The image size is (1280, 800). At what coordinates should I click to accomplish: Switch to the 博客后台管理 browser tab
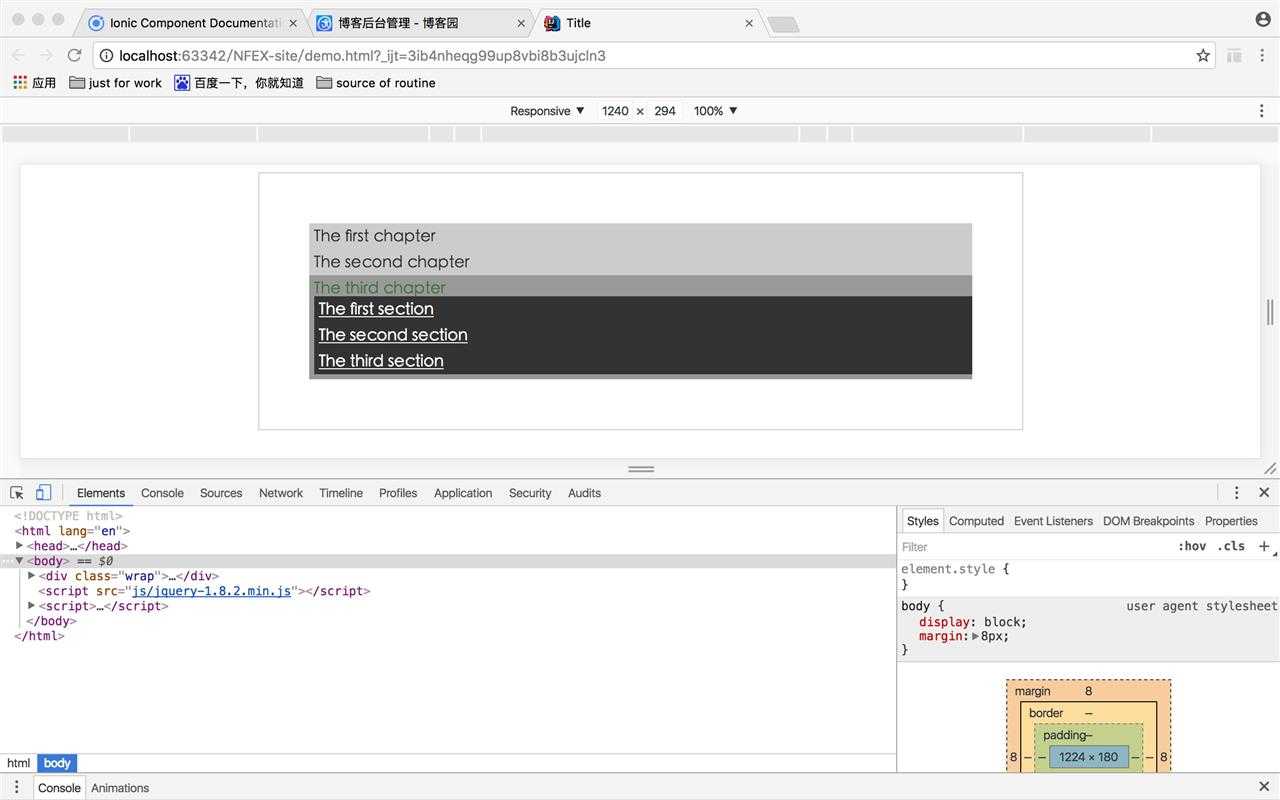[x=421, y=23]
